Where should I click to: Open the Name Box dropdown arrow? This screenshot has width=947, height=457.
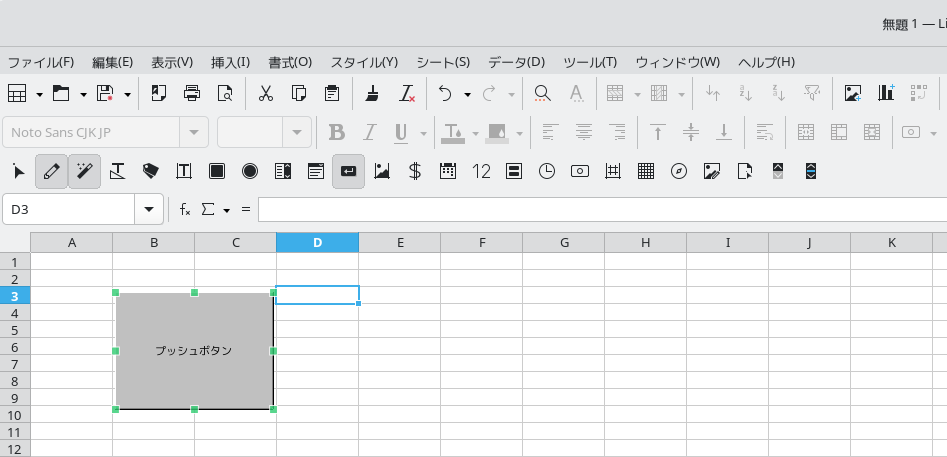click(149, 209)
